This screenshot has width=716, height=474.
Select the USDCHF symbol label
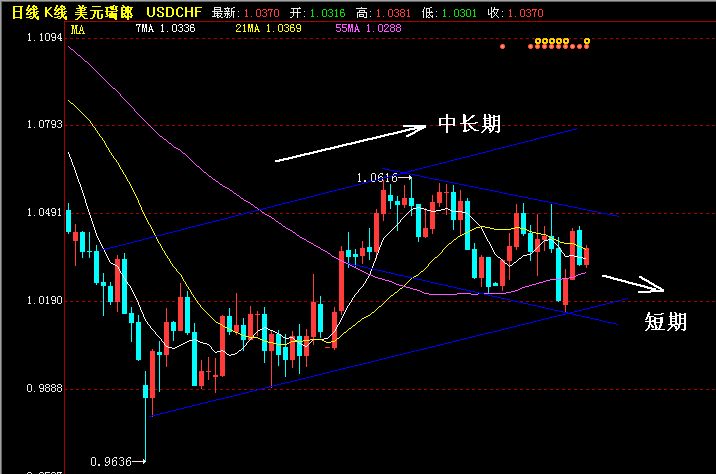(x=174, y=12)
